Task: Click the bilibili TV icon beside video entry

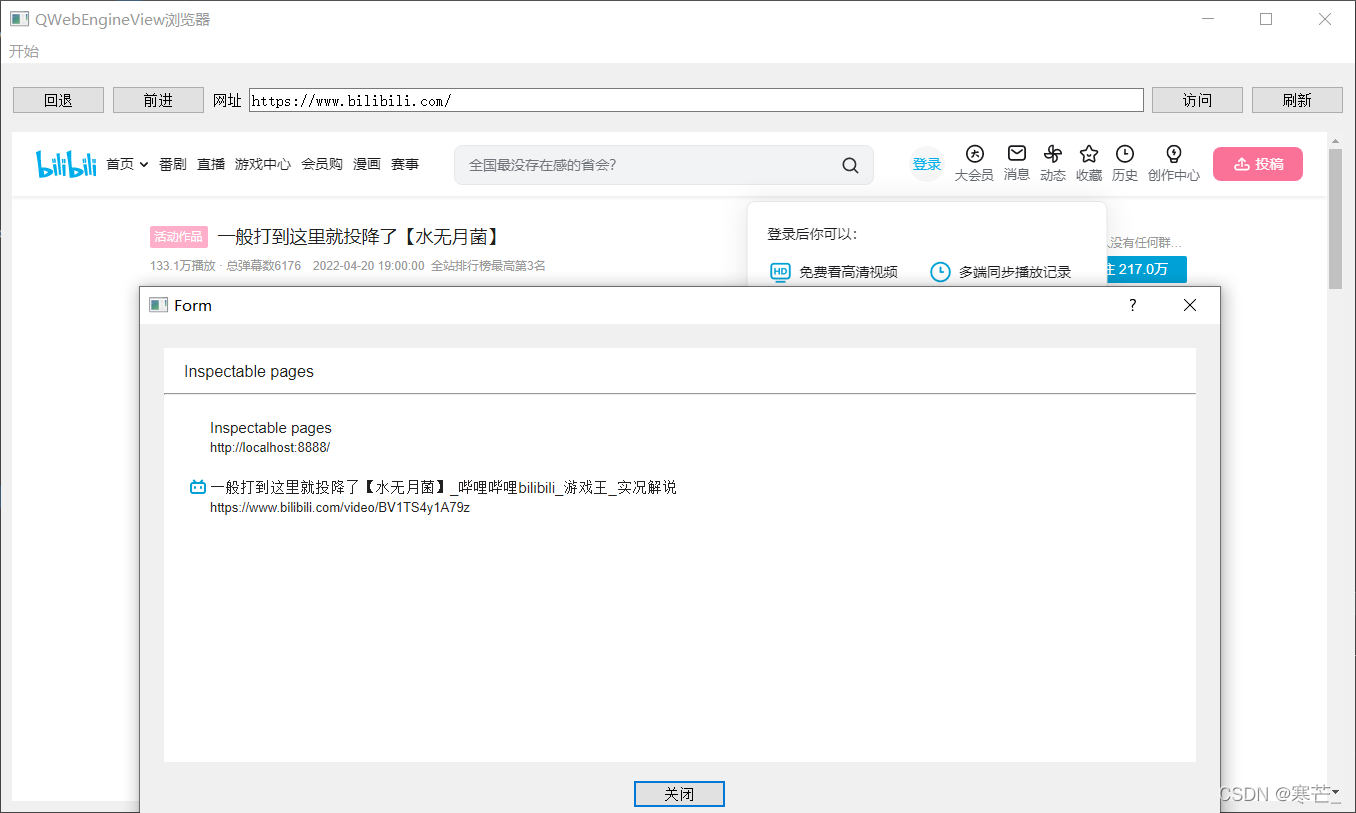Action: coord(198,487)
